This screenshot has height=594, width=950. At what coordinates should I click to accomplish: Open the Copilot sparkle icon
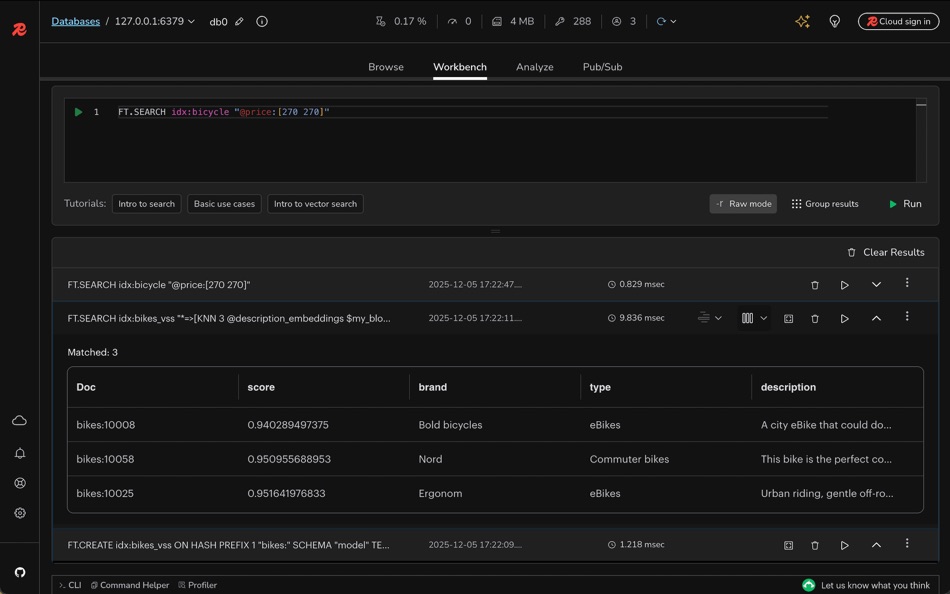(x=802, y=21)
